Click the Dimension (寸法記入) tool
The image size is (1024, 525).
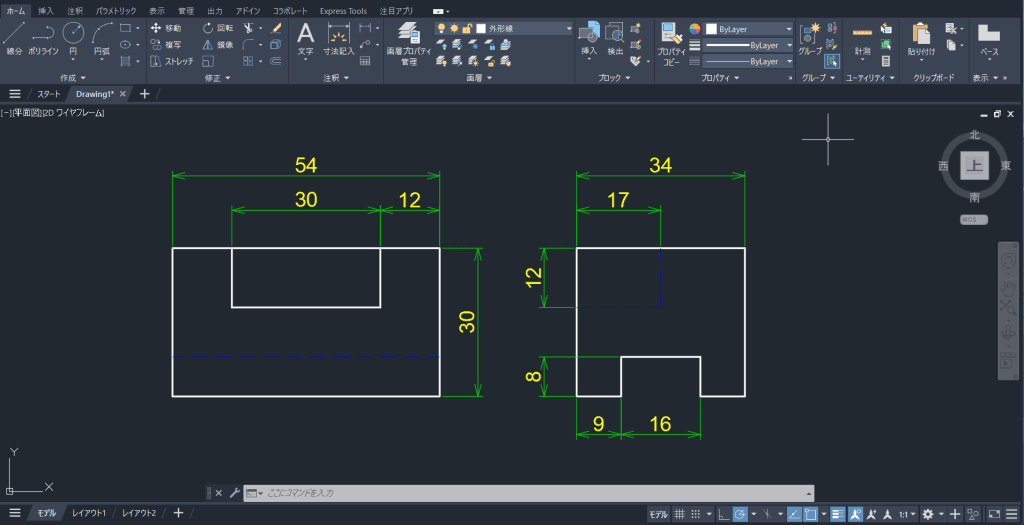click(337, 38)
